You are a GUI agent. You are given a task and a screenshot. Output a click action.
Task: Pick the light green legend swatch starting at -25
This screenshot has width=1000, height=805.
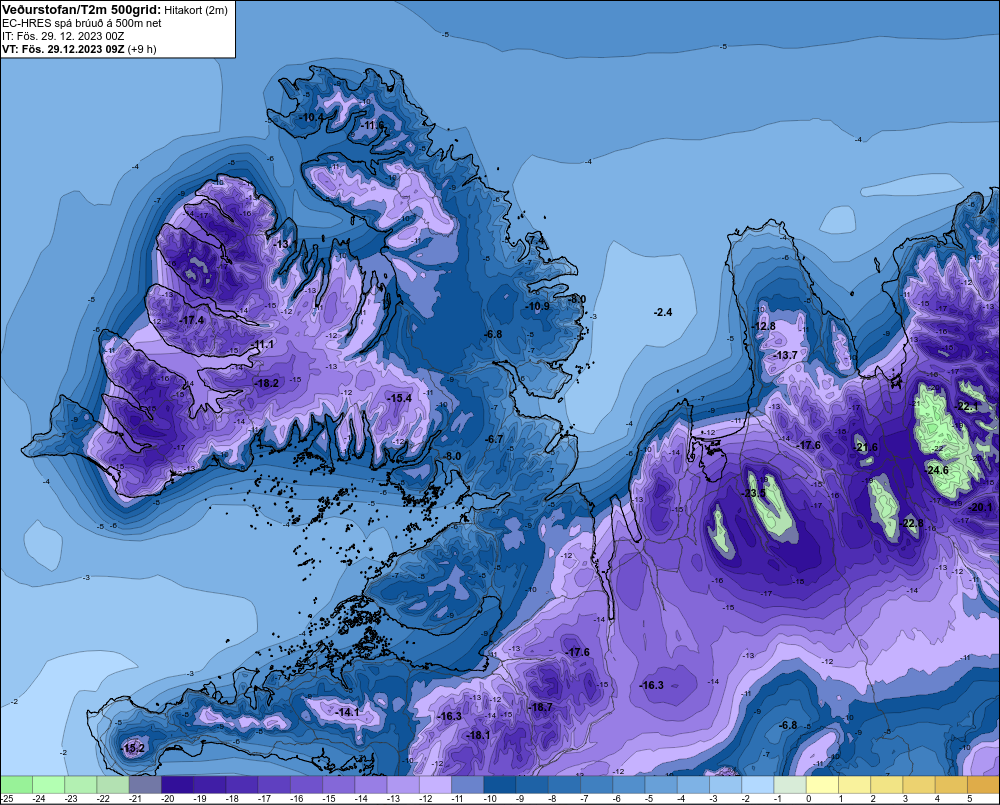coord(17,785)
